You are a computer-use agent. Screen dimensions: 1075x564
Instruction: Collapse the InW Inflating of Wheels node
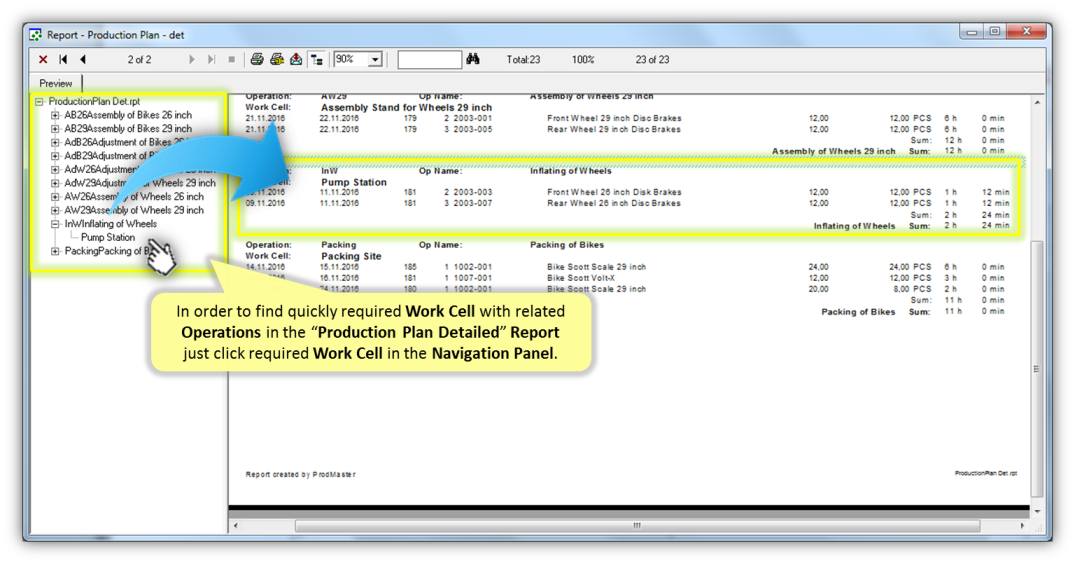coord(55,224)
